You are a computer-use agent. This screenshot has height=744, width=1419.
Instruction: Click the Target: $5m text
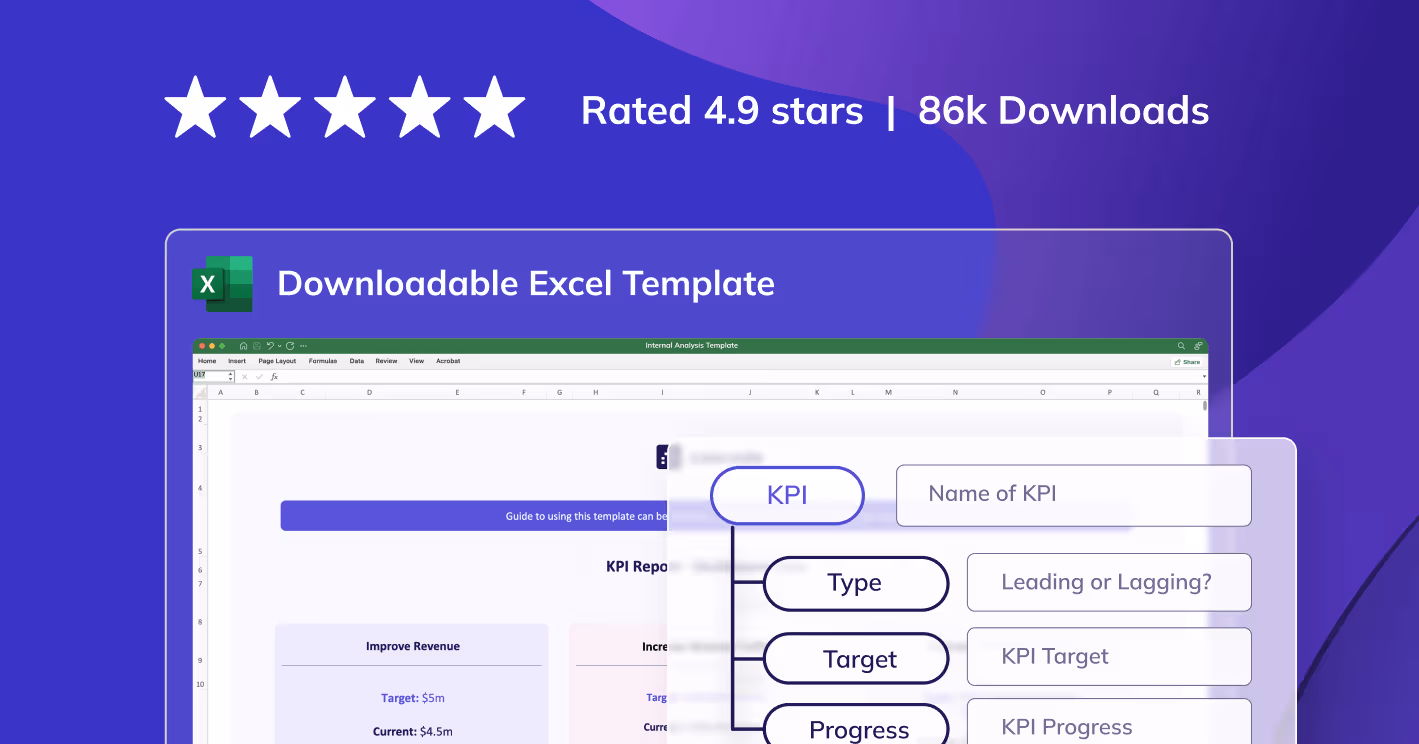click(x=412, y=698)
